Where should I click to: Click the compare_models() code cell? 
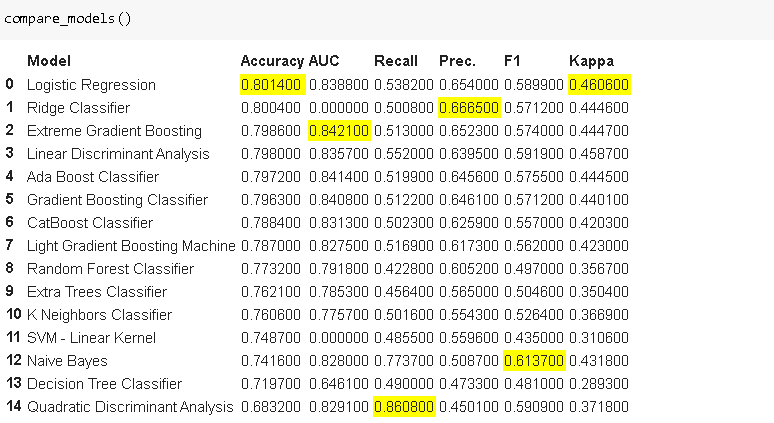coord(387,20)
